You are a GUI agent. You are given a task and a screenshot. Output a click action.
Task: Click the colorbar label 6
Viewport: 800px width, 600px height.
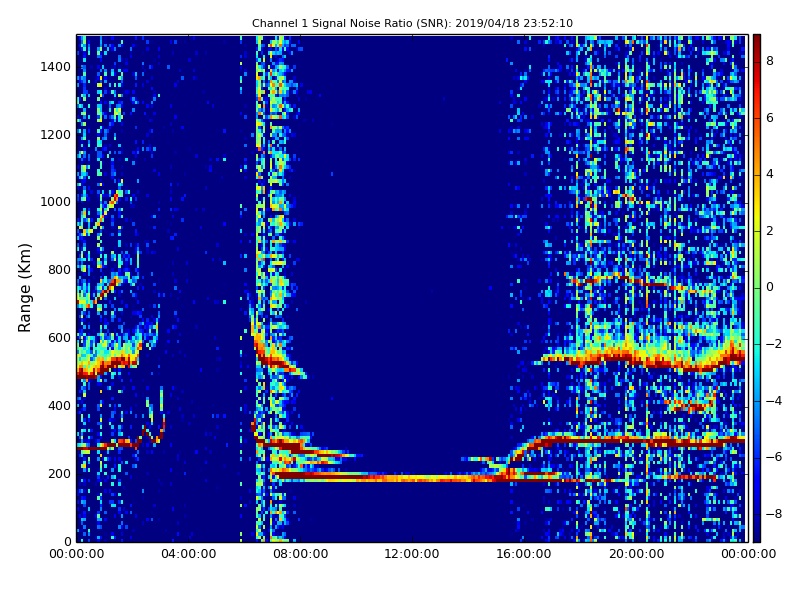pos(770,118)
